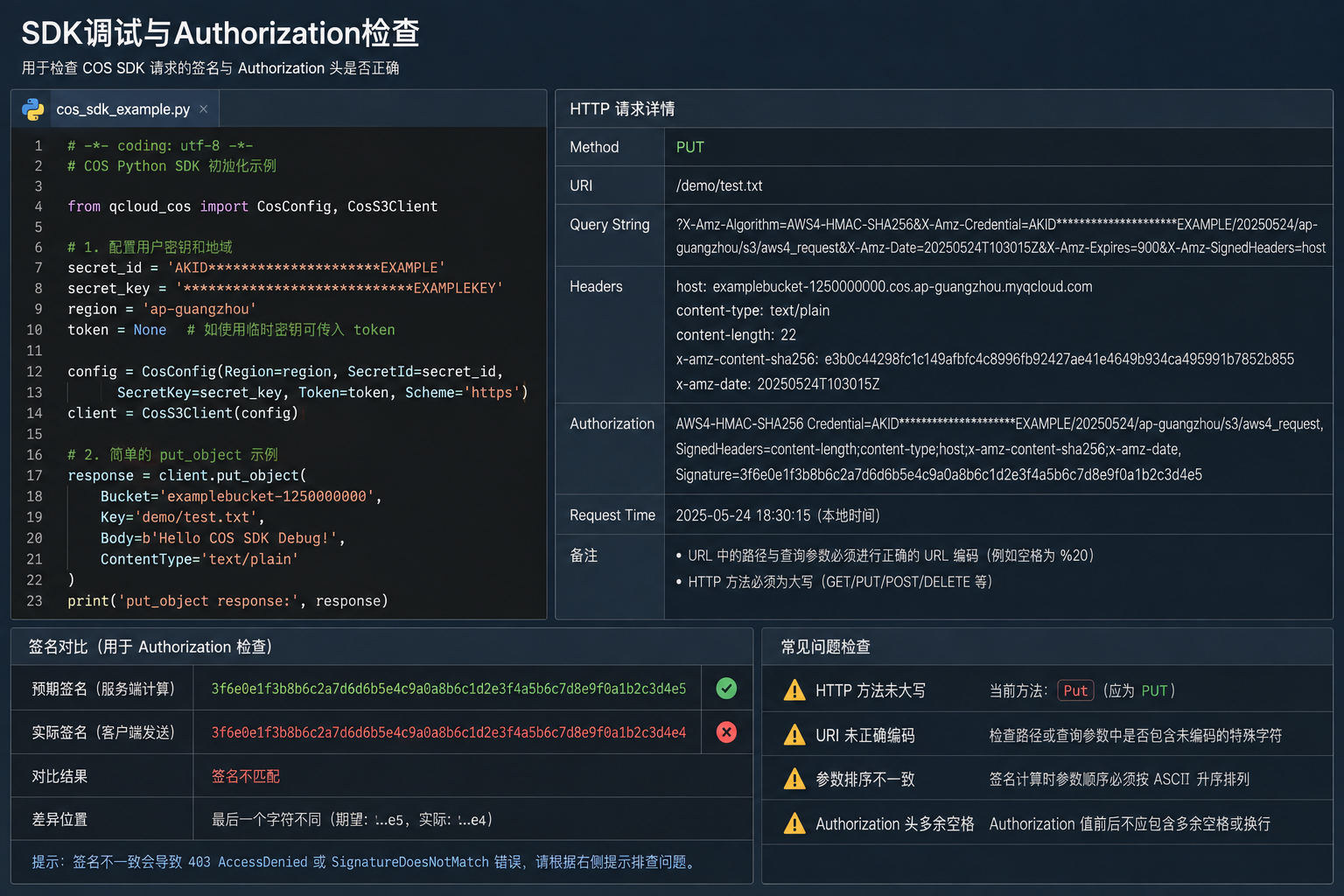Viewport: 1344px width, 896px height.
Task: Click line number 12 in the gutter
Action: coord(34,372)
